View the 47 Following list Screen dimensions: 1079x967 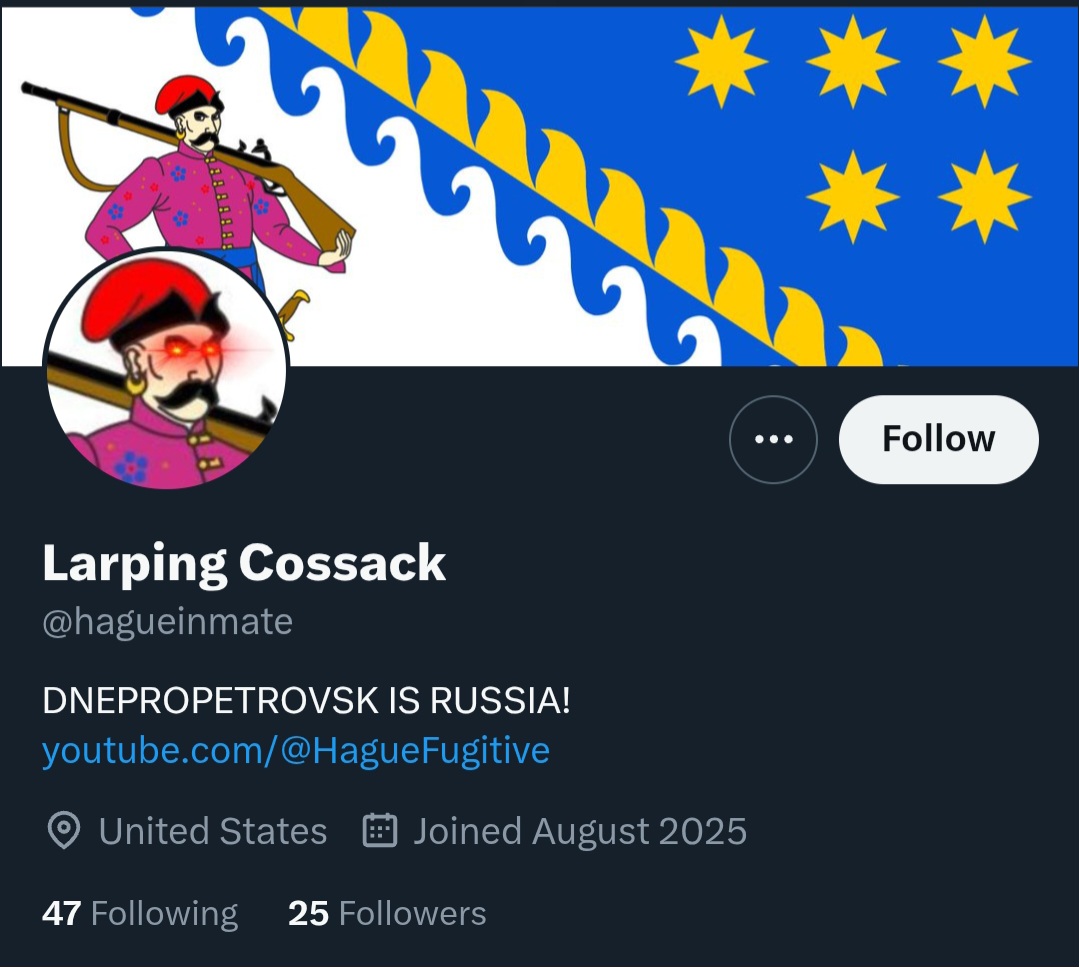(140, 913)
